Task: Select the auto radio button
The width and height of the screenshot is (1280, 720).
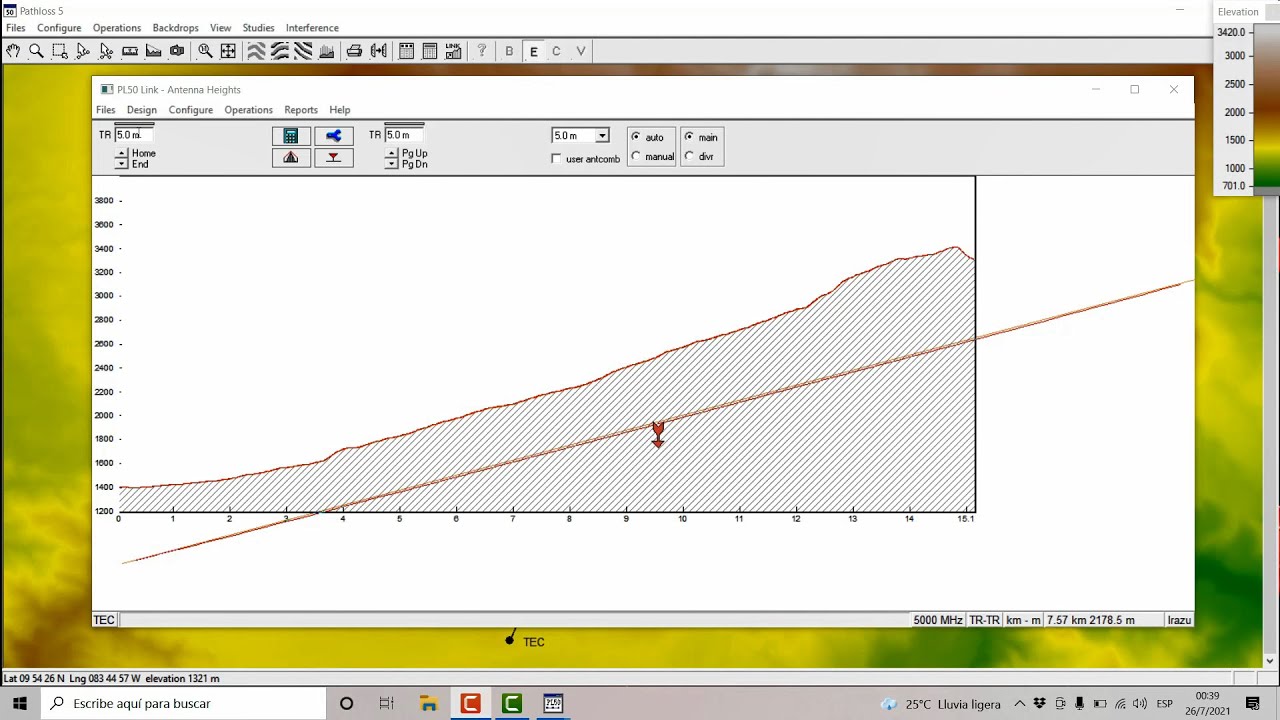Action: tap(636, 137)
